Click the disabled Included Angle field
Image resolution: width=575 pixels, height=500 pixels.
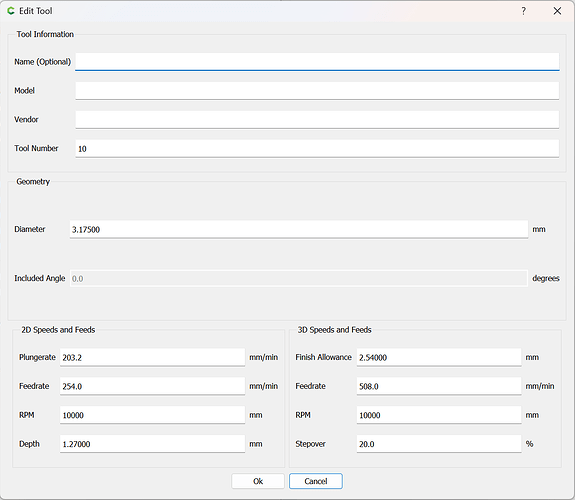299,278
